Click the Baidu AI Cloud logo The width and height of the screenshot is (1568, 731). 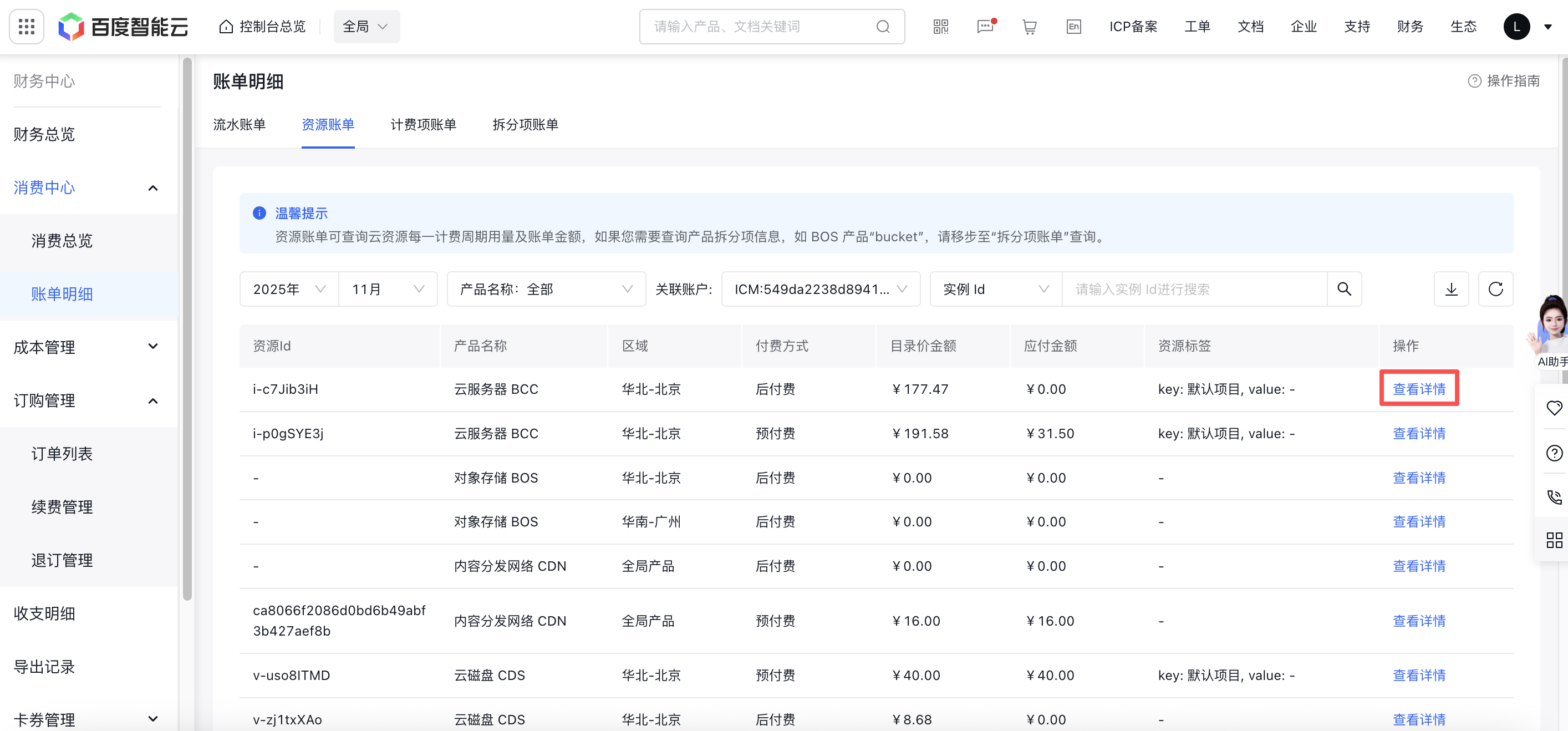pyautogui.click(x=124, y=27)
